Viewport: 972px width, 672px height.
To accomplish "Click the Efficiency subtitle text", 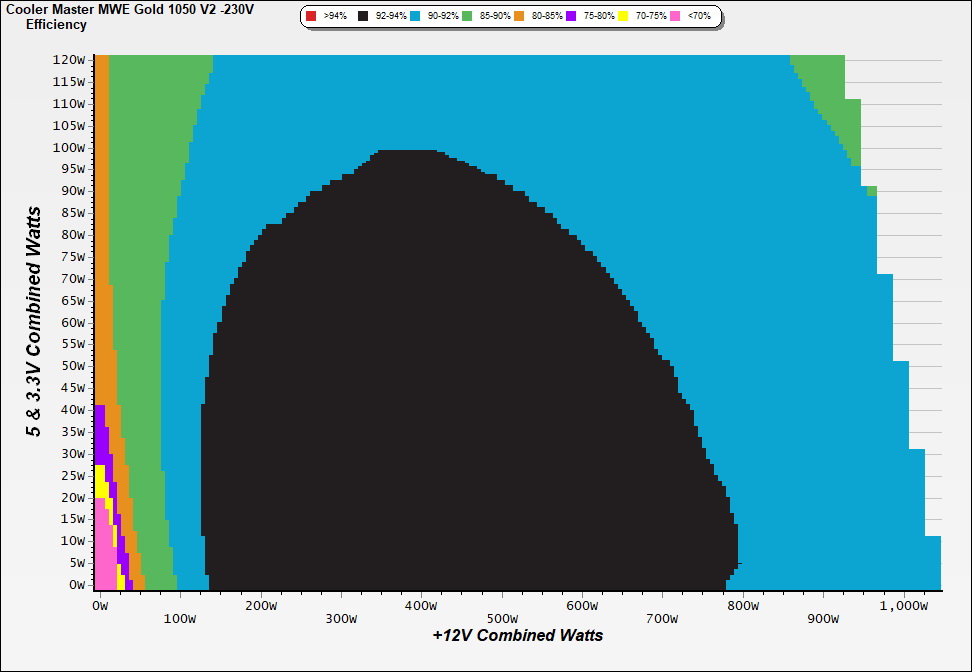I will coord(56,24).
